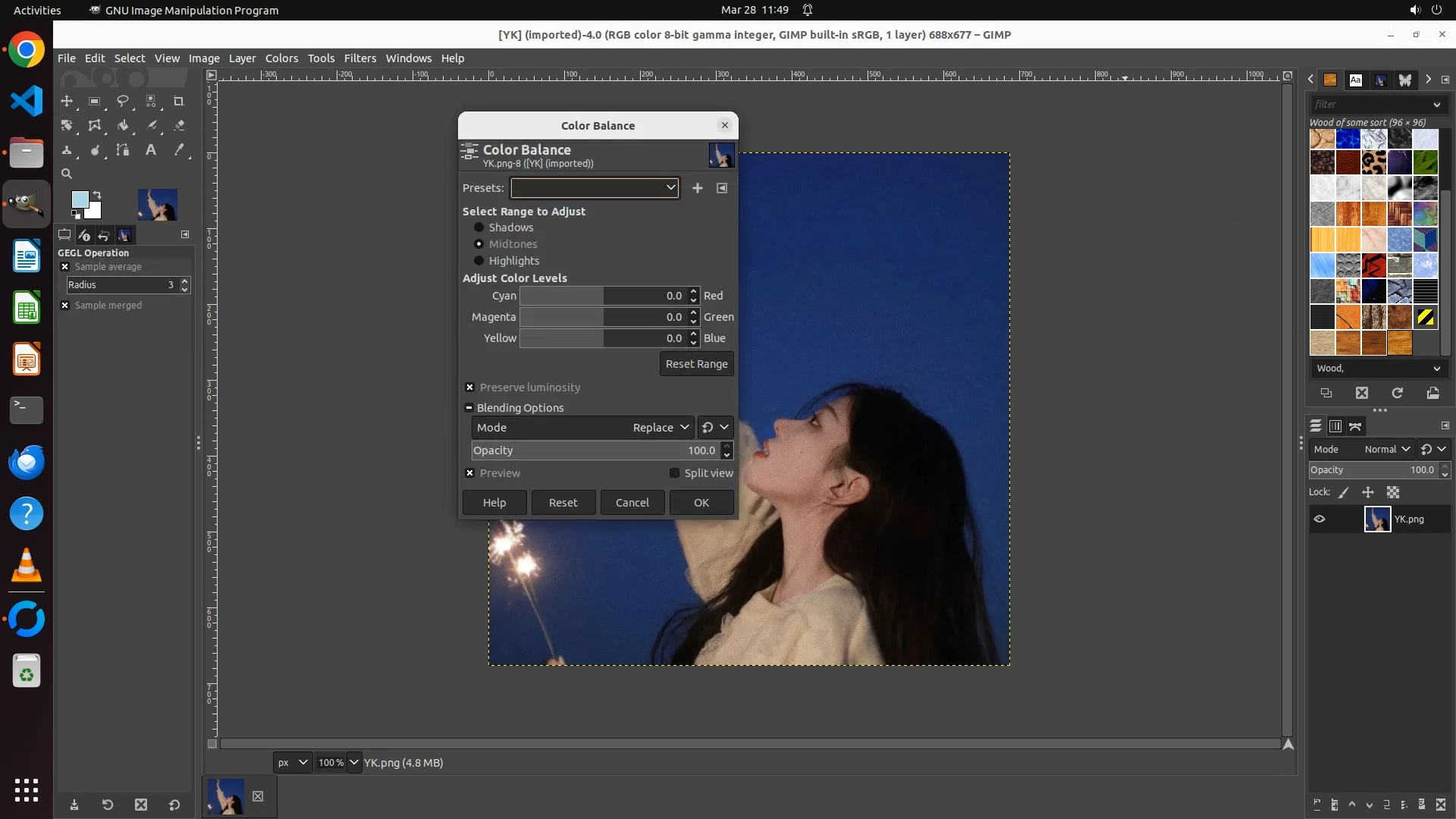The image size is (1456, 819).
Task: Select the Color Picker eyedropper tool
Action: coord(180,150)
